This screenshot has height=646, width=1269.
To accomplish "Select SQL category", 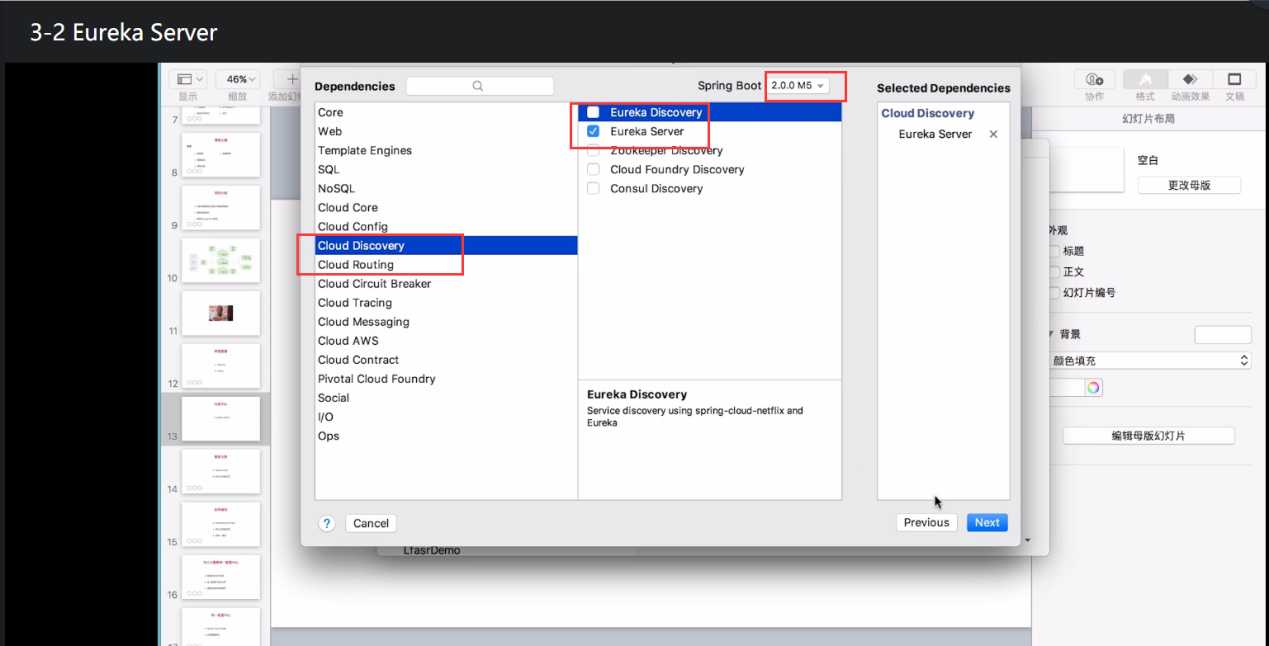I will (446, 169).
